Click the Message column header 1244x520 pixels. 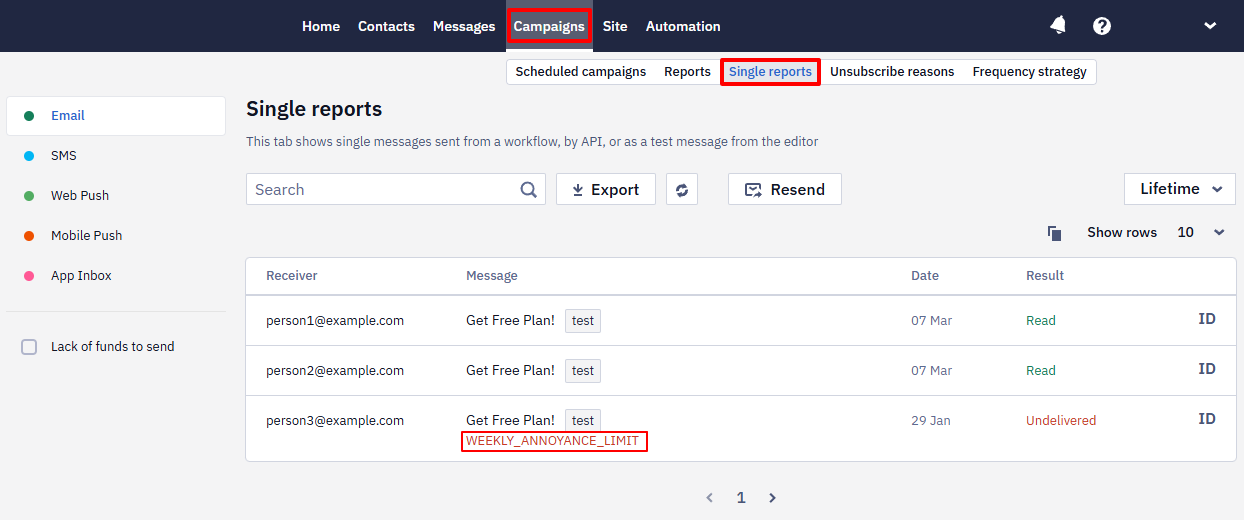point(492,276)
